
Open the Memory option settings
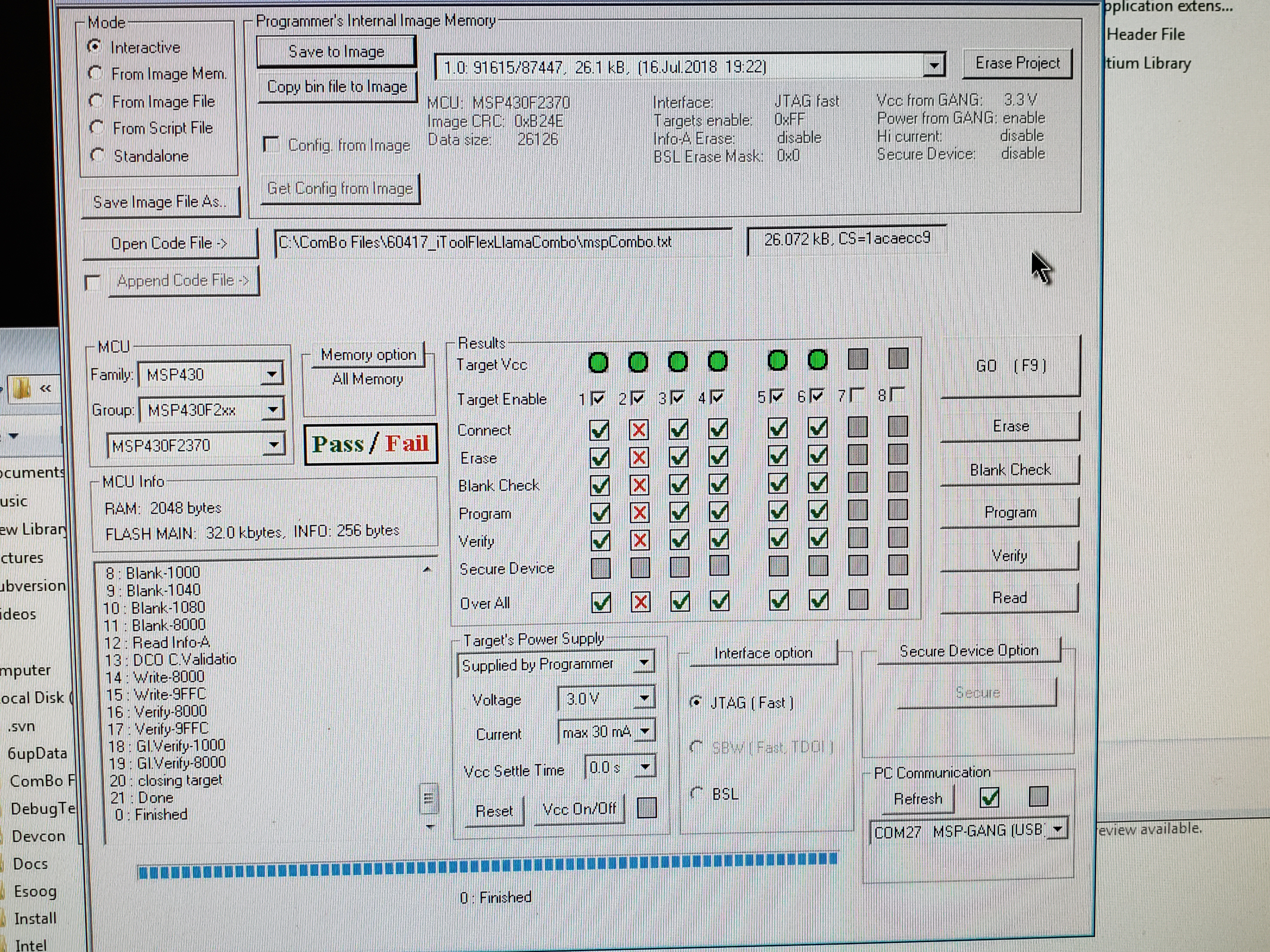(368, 355)
